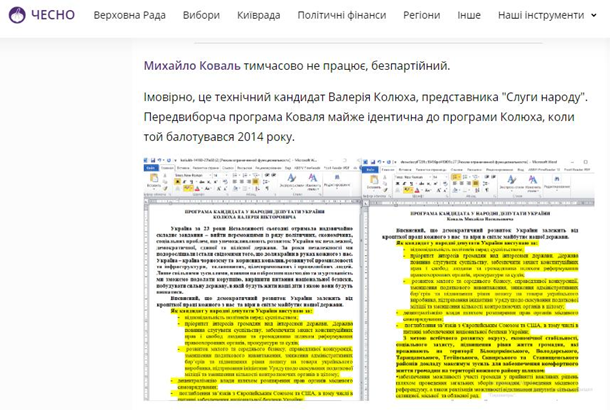The height and width of the screenshot is (410, 610).
Task: Click the Paste icon in right Word window
Action: coord(376,182)
